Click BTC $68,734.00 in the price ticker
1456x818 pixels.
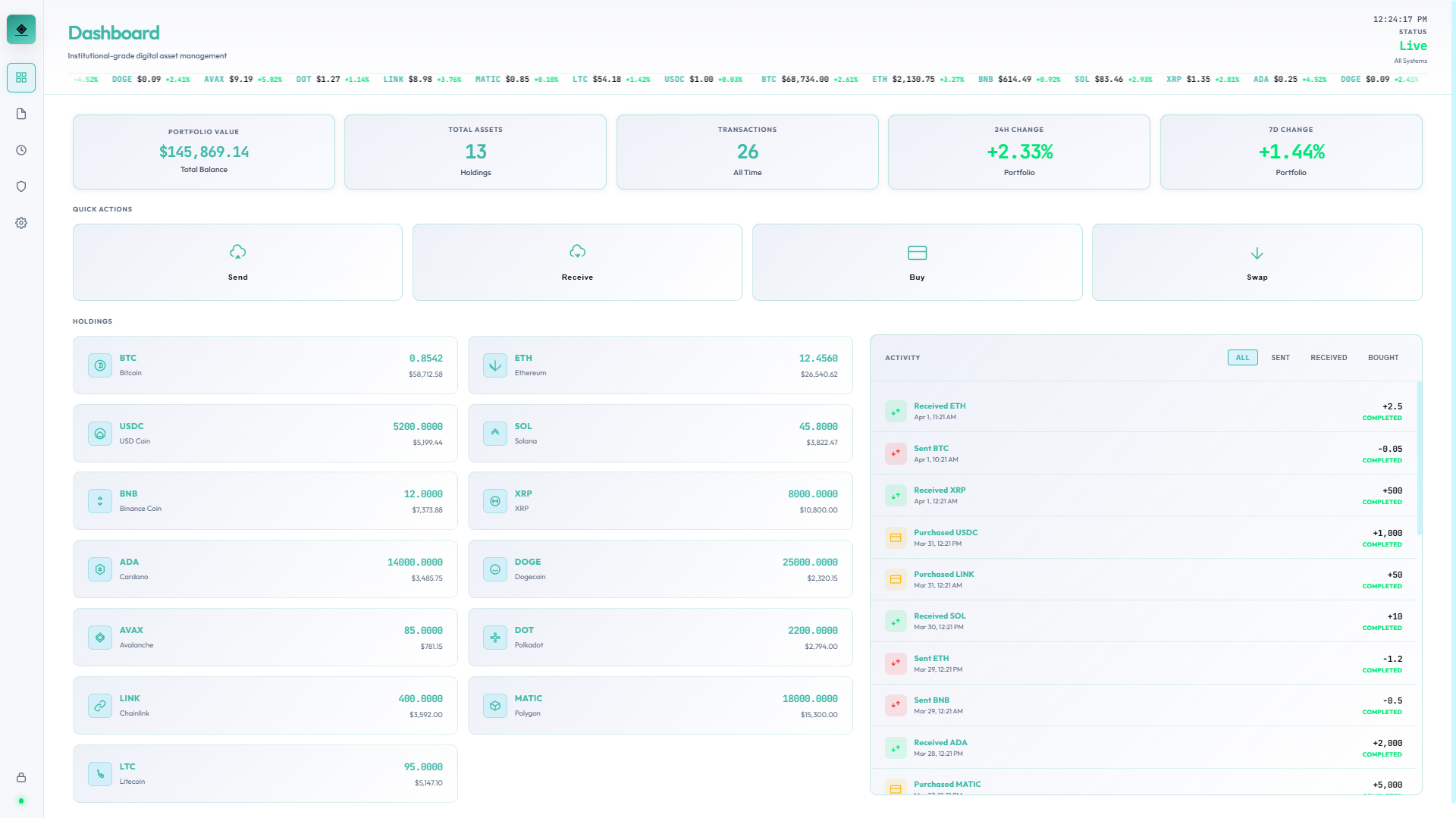click(809, 79)
